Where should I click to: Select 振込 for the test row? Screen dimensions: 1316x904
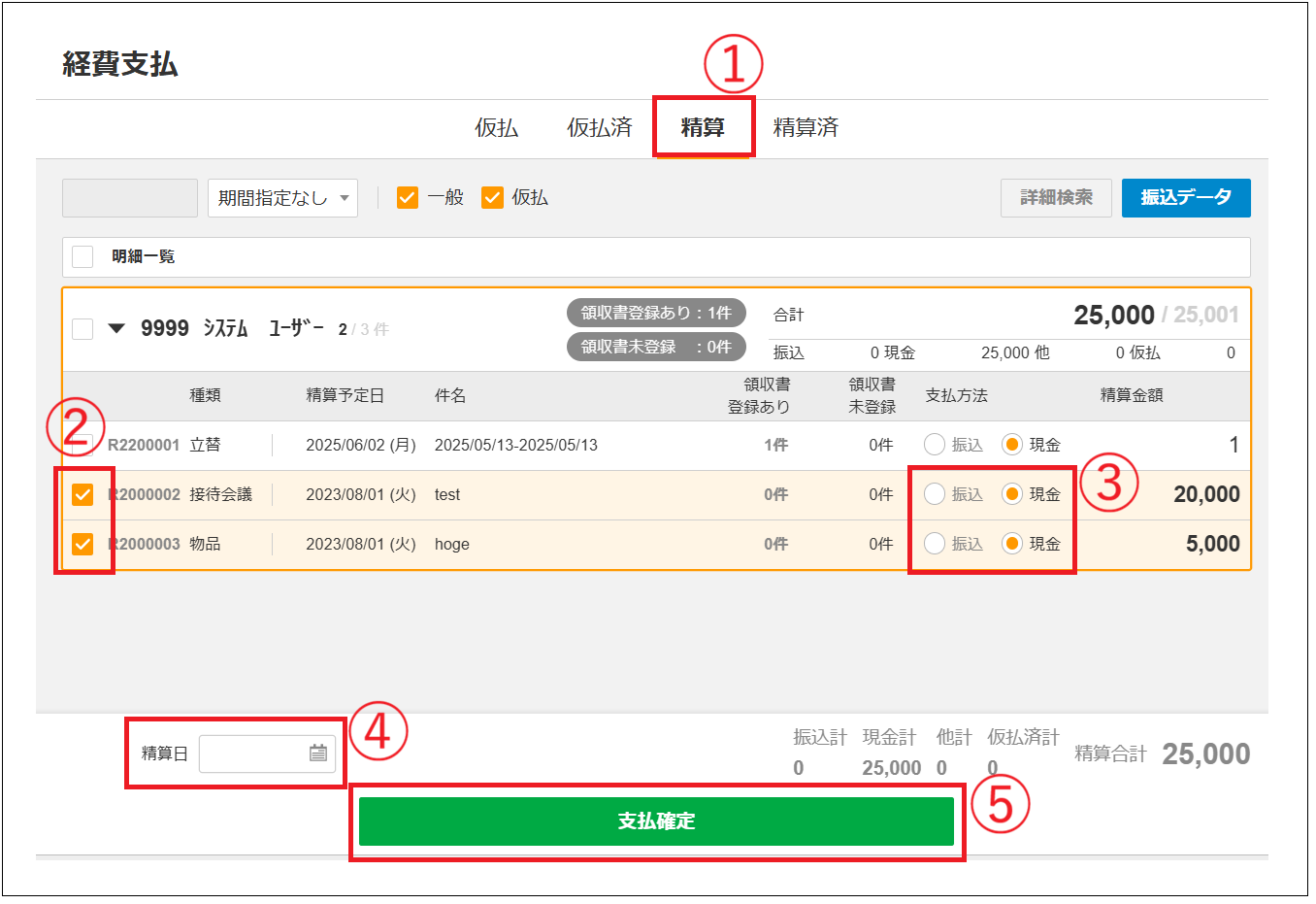tap(935, 494)
